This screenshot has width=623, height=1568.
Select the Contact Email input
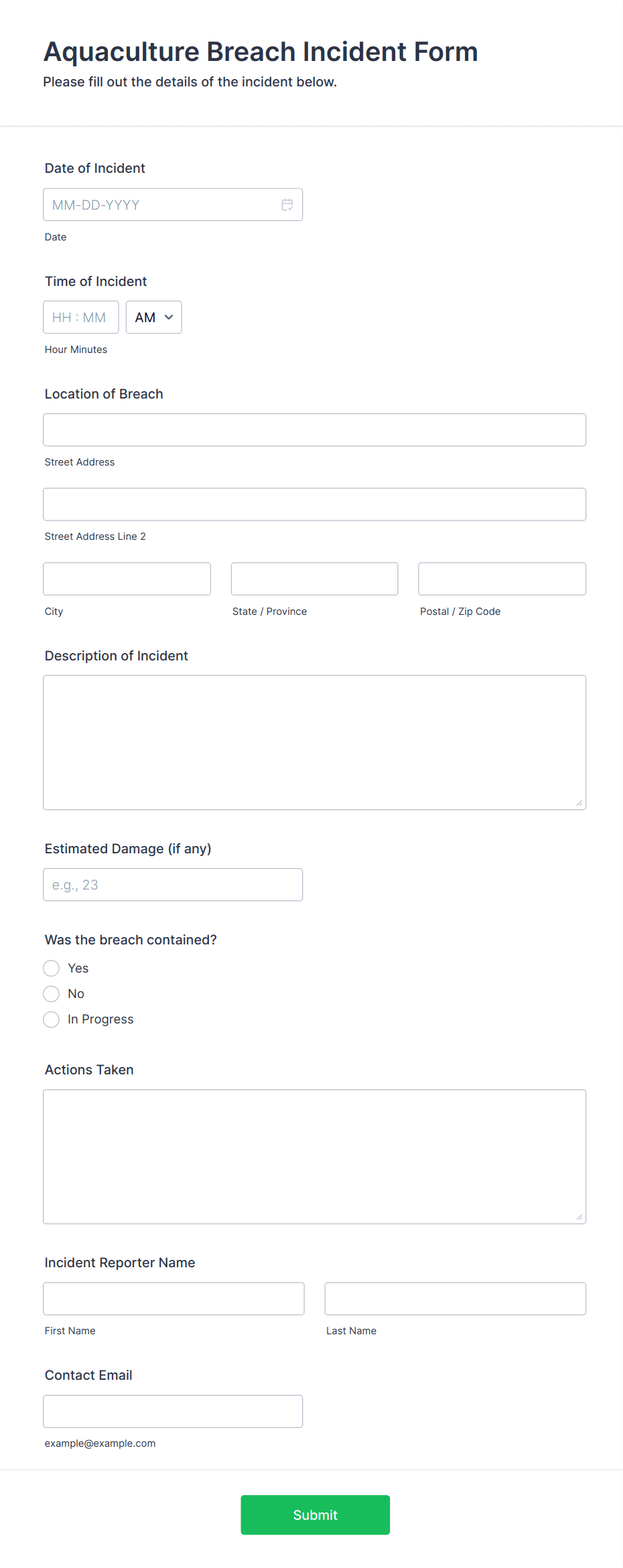tap(173, 1411)
